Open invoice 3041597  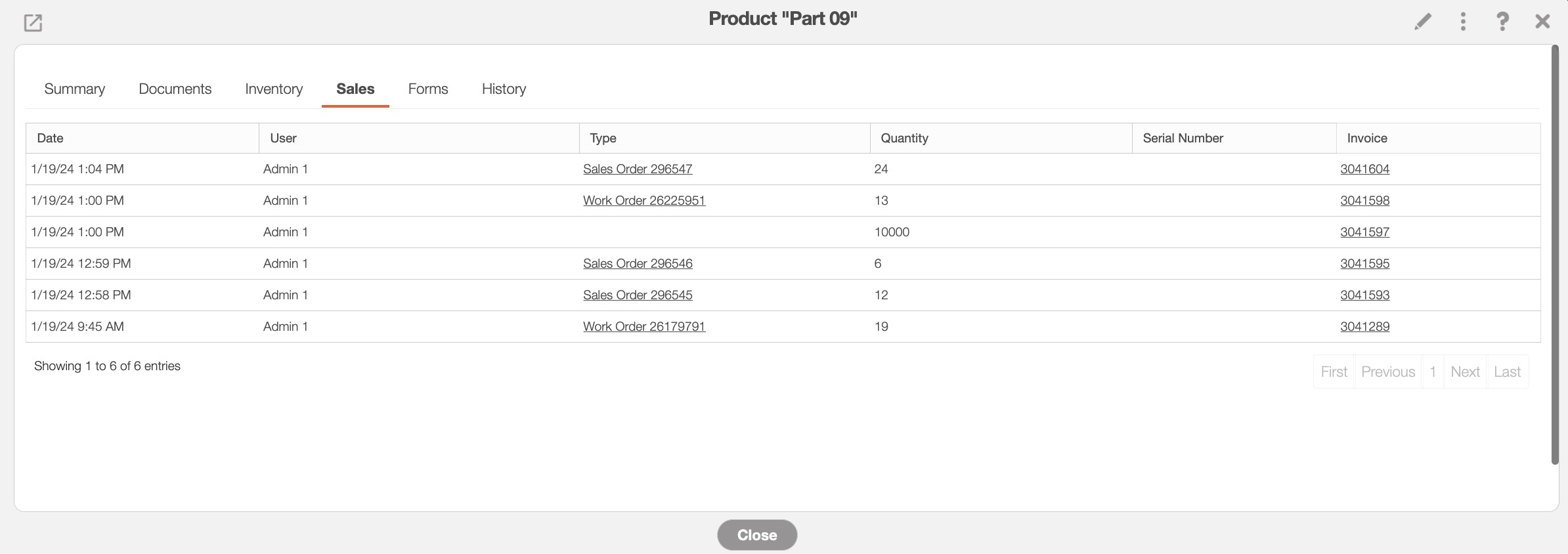click(1364, 232)
